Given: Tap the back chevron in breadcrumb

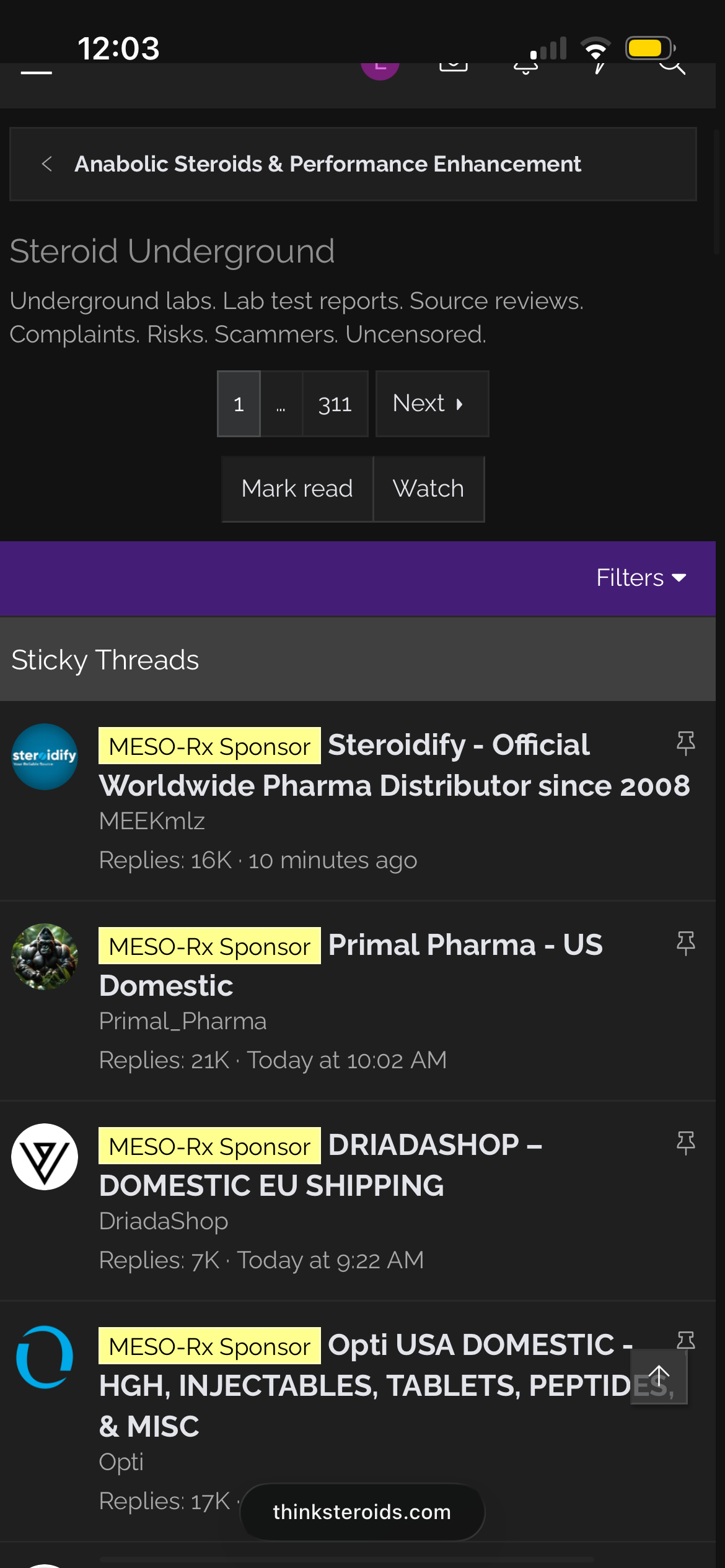Looking at the screenshot, I should [x=46, y=164].
